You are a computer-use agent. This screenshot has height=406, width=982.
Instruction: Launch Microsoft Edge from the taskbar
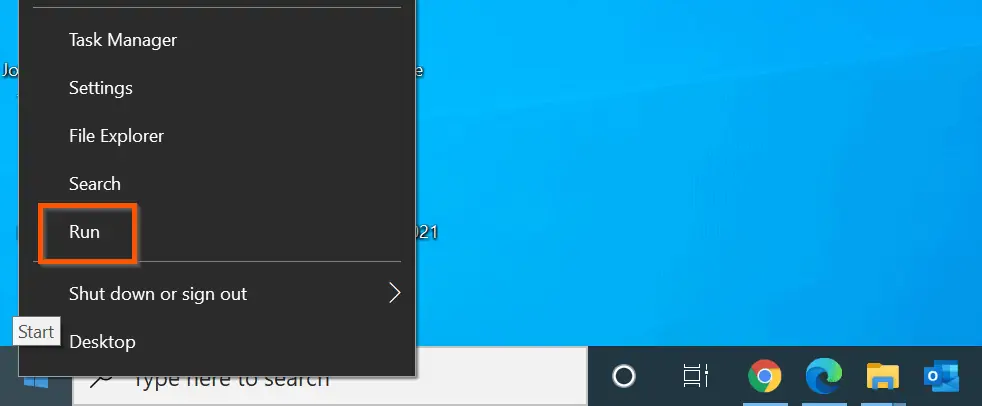824,376
